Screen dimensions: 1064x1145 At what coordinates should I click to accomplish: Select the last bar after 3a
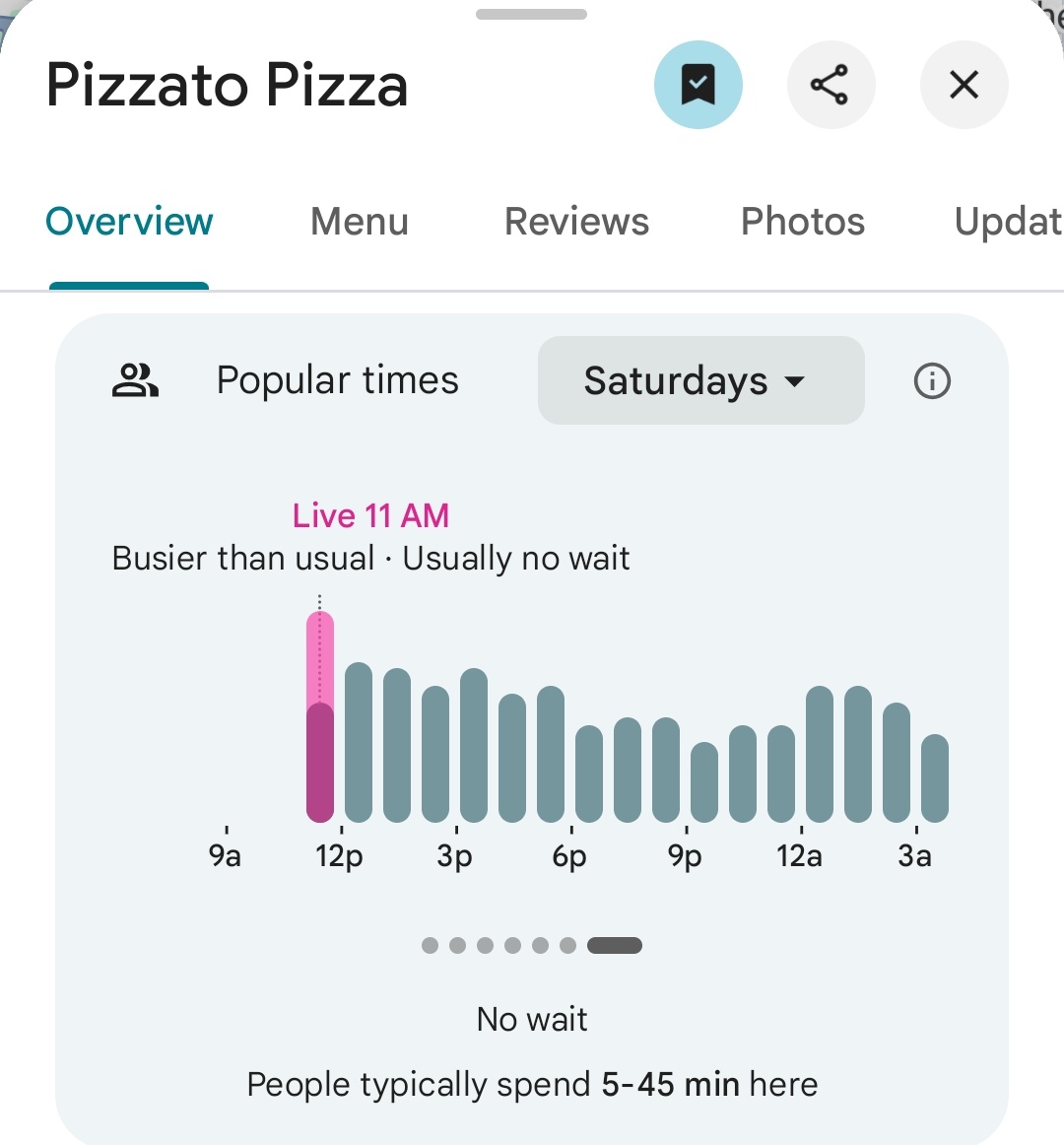point(935,778)
